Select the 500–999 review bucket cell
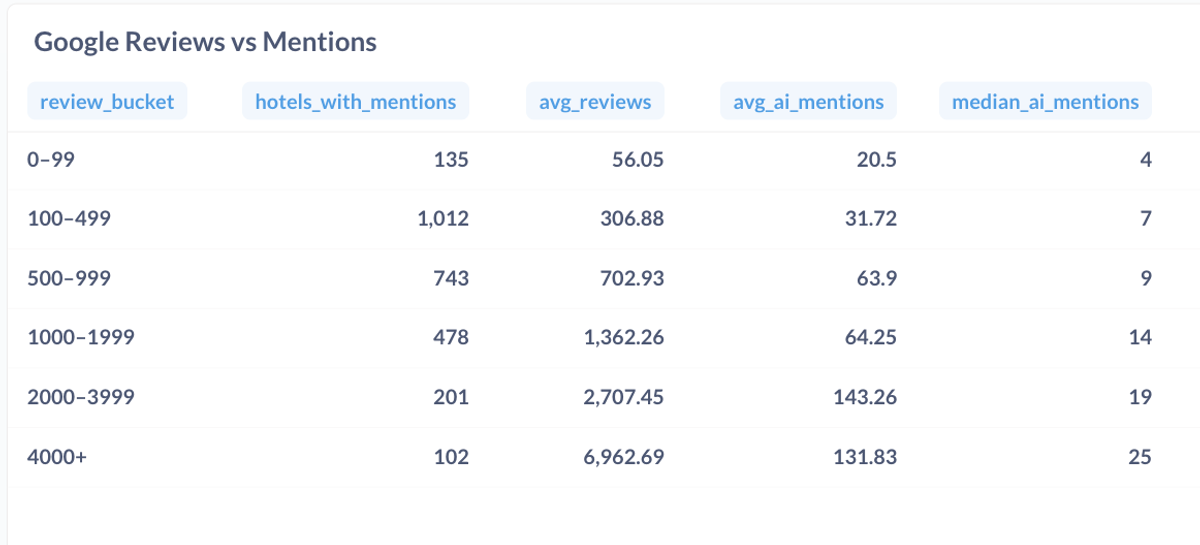Image resolution: width=1200 pixels, height=545 pixels. coord(69,278)
